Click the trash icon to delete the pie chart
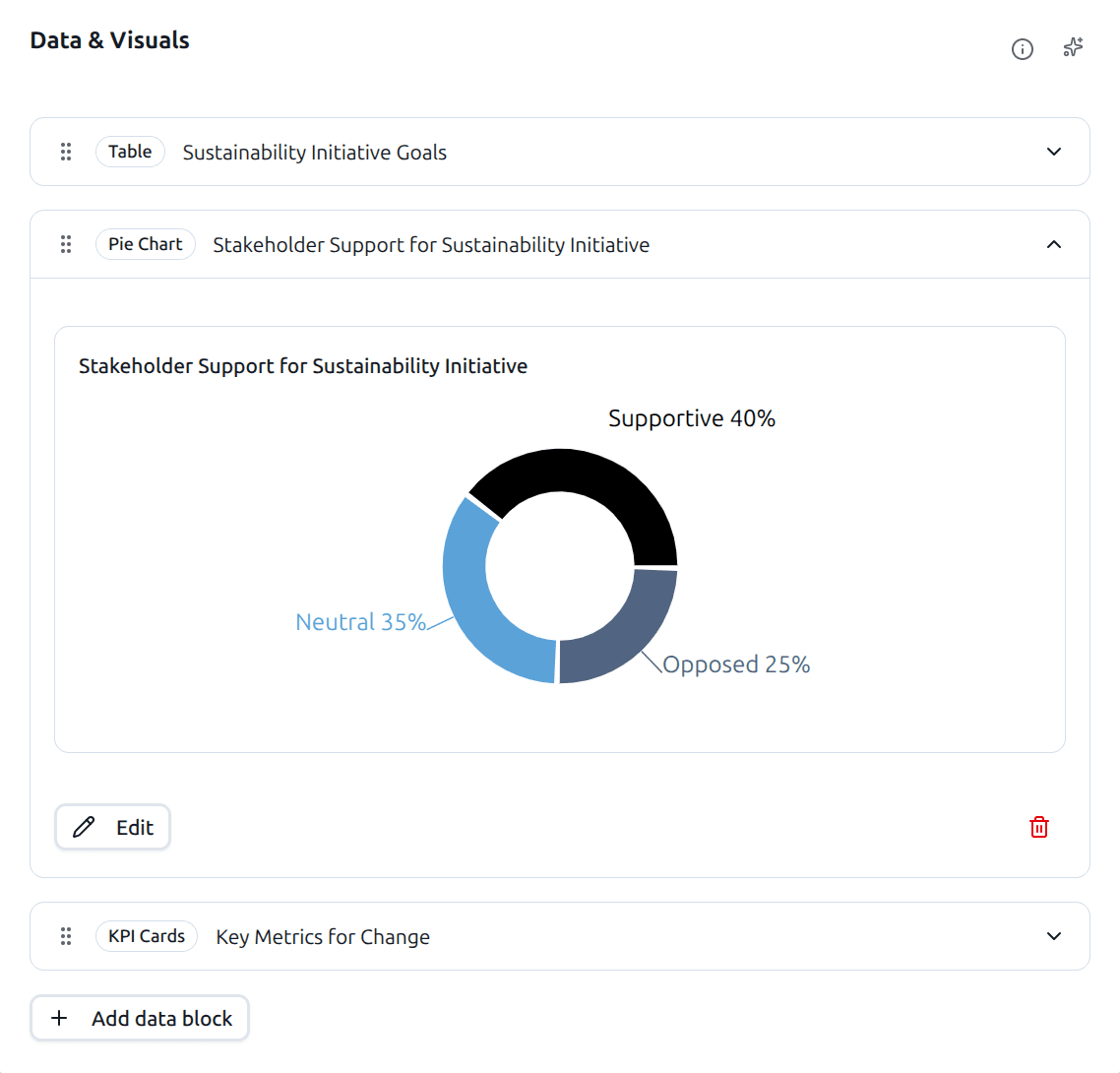Image resolution: width=1120 pixels, height=1073 pixels. point(1038,827)
